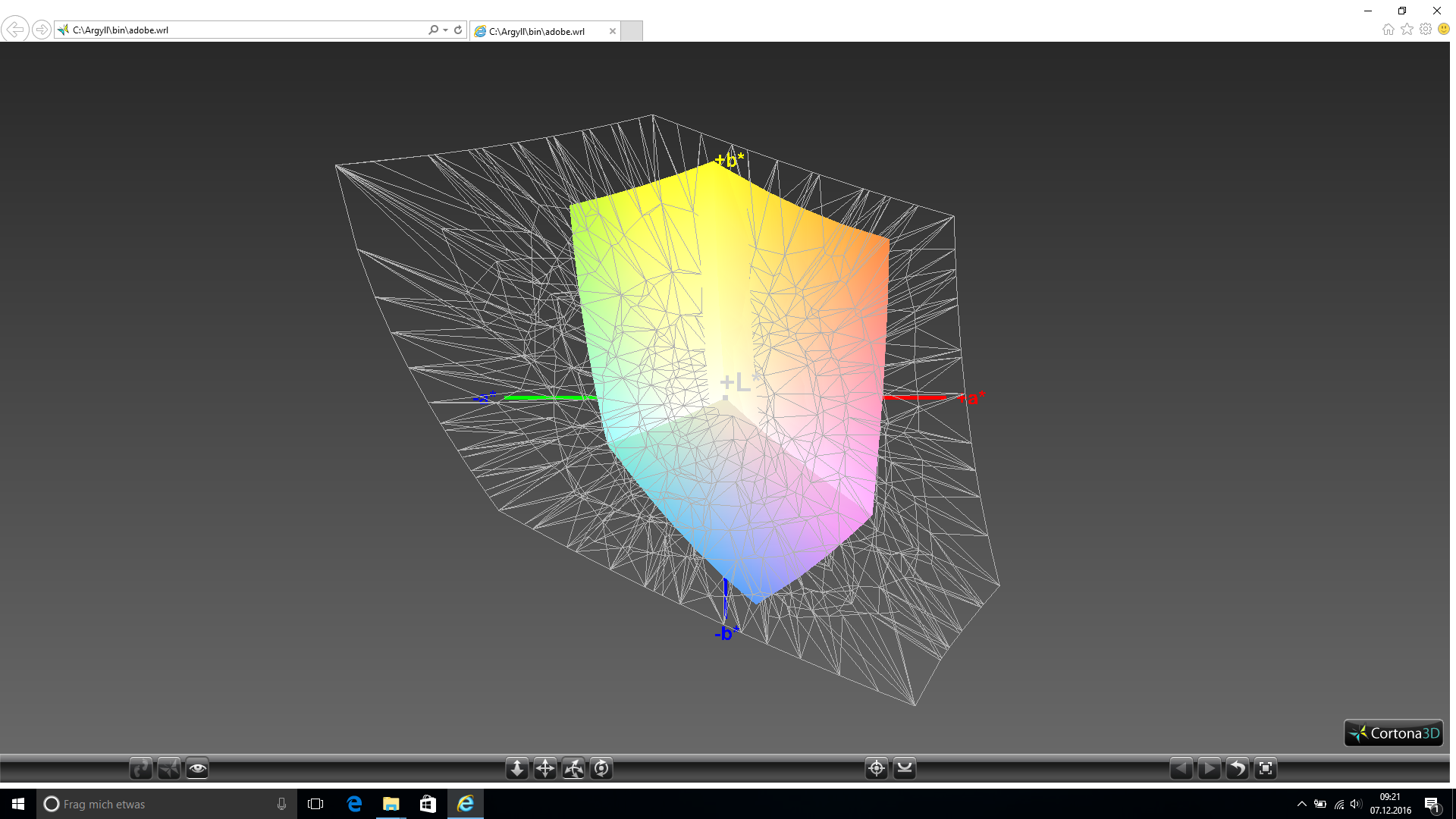Click the Align/straighten view icon
Viewport: 1456px width, 819px height.
[x=905, y=769]
